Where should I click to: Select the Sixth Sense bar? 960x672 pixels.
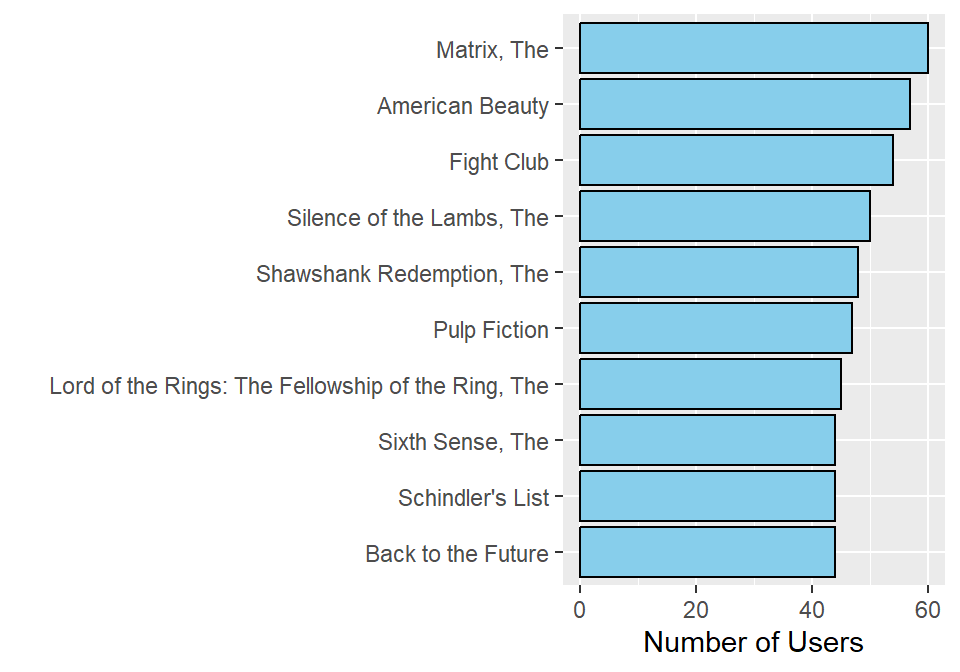click(707, 440)
